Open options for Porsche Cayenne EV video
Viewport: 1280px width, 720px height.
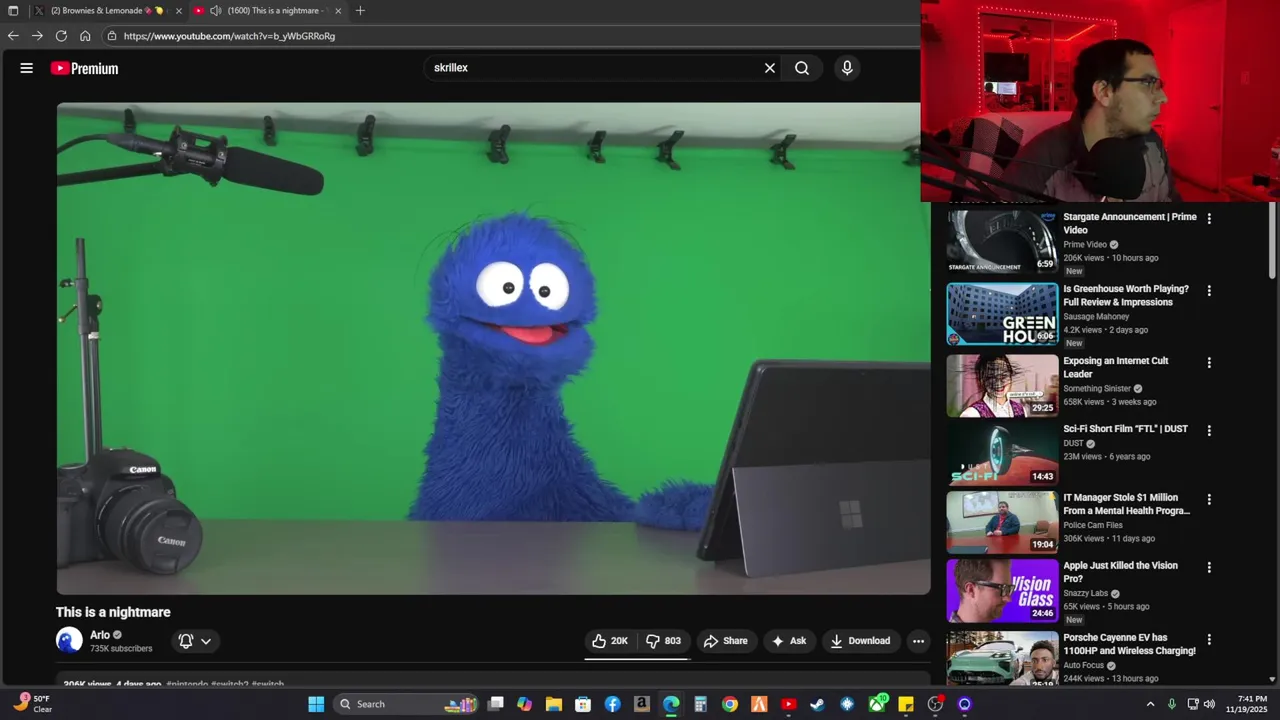[x=1209, y=638]
